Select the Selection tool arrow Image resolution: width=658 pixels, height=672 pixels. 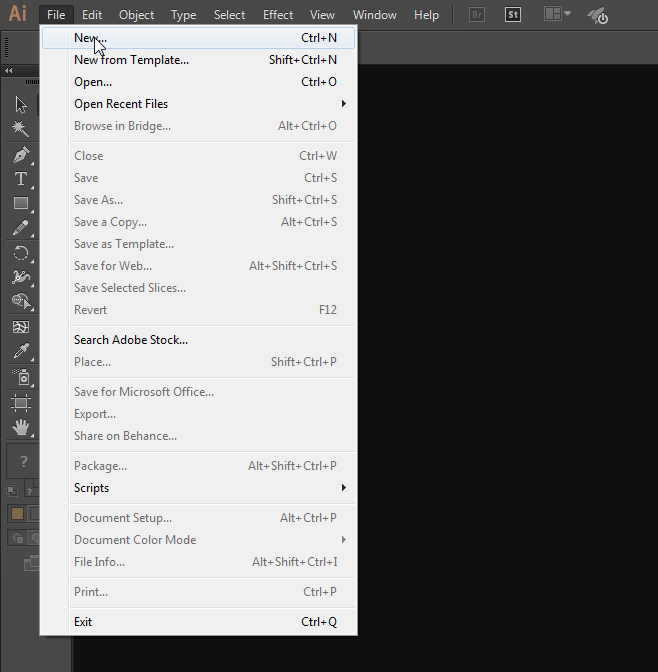(20, 105)
